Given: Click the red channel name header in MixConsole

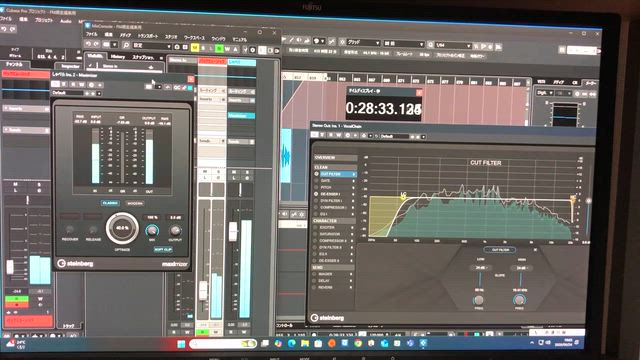Looking at the screenshot, I should tap(212, 61).
